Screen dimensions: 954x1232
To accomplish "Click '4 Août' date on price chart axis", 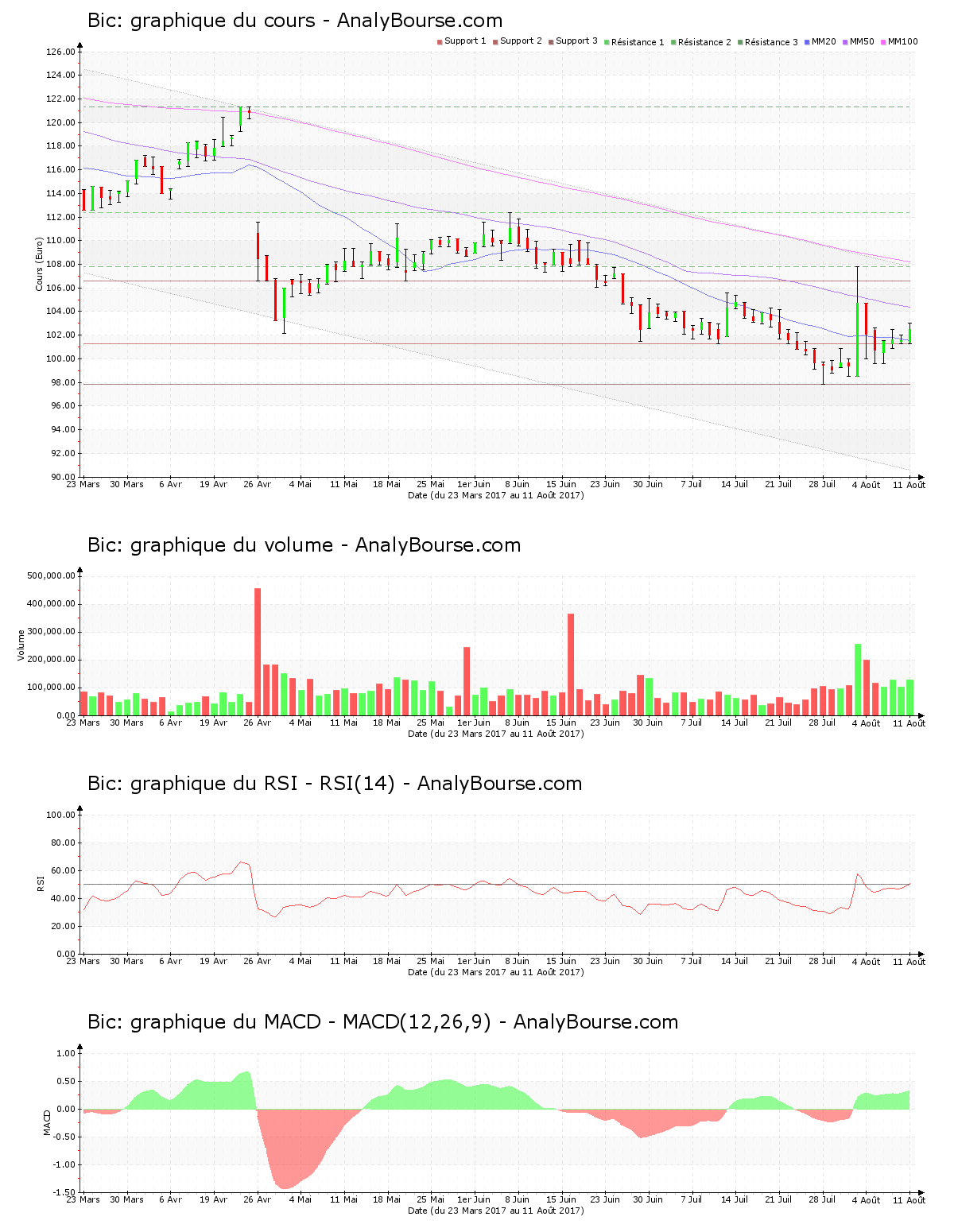I will point(867,485).
